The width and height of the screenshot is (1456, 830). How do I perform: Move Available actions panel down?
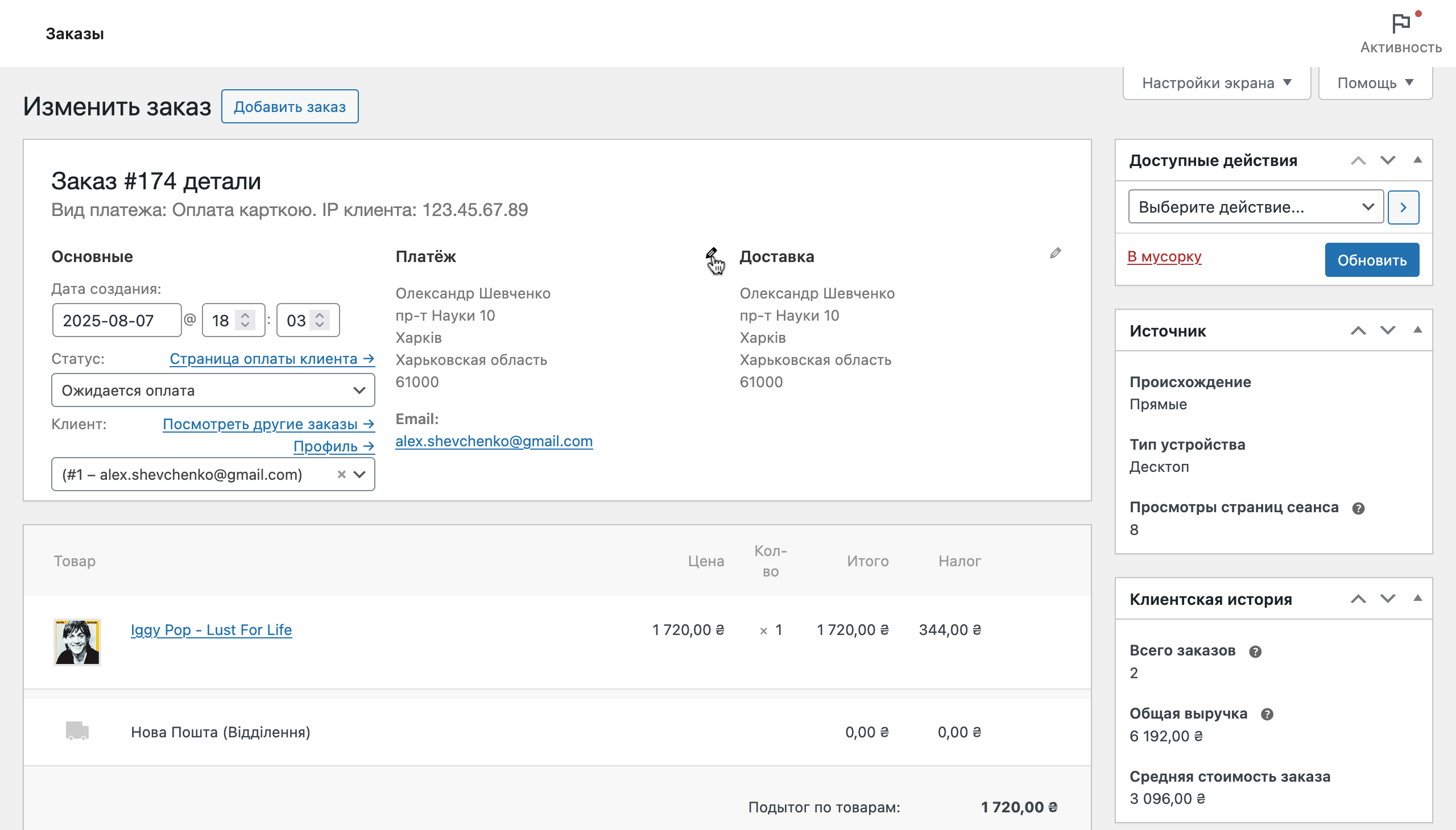coord(1388,160)
